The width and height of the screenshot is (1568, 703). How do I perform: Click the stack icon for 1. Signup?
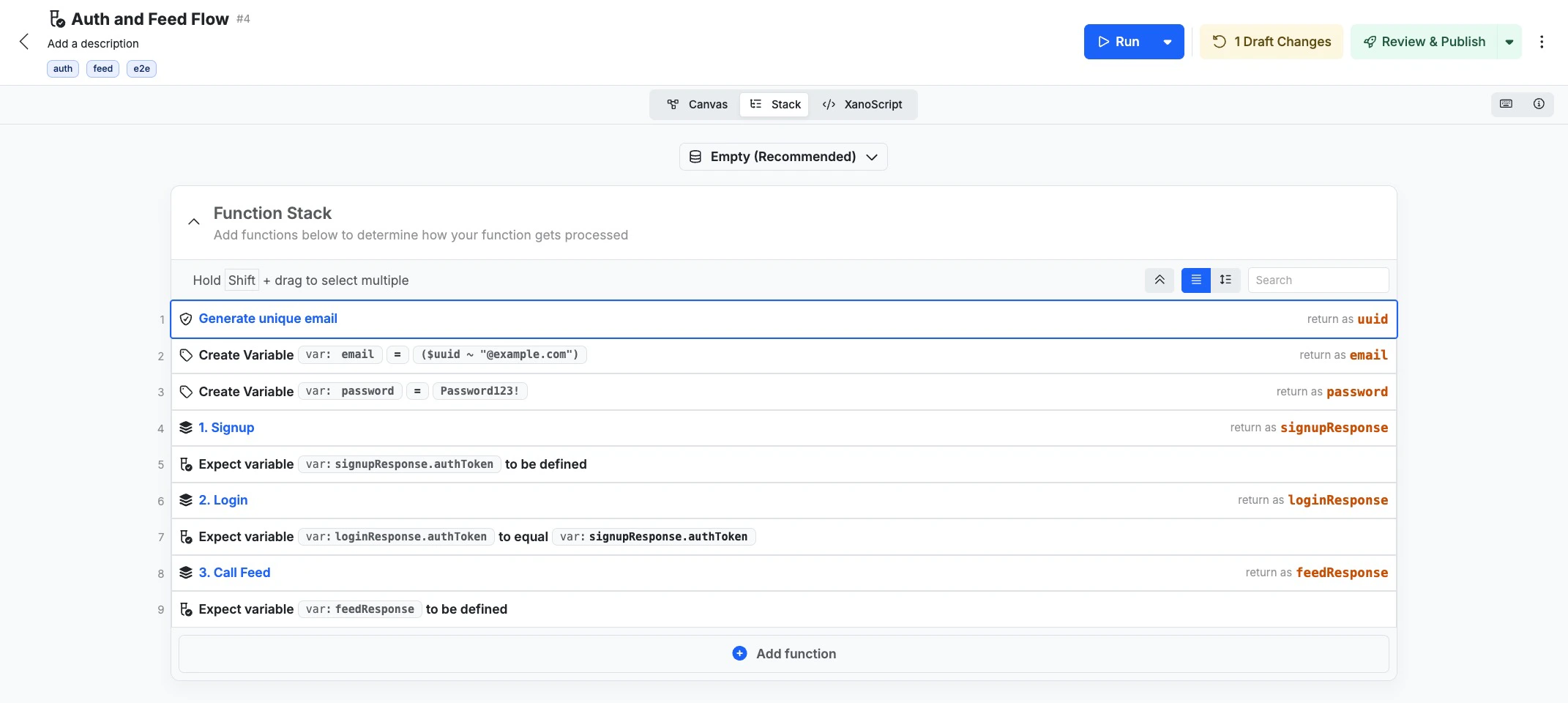tap(186, 428)
